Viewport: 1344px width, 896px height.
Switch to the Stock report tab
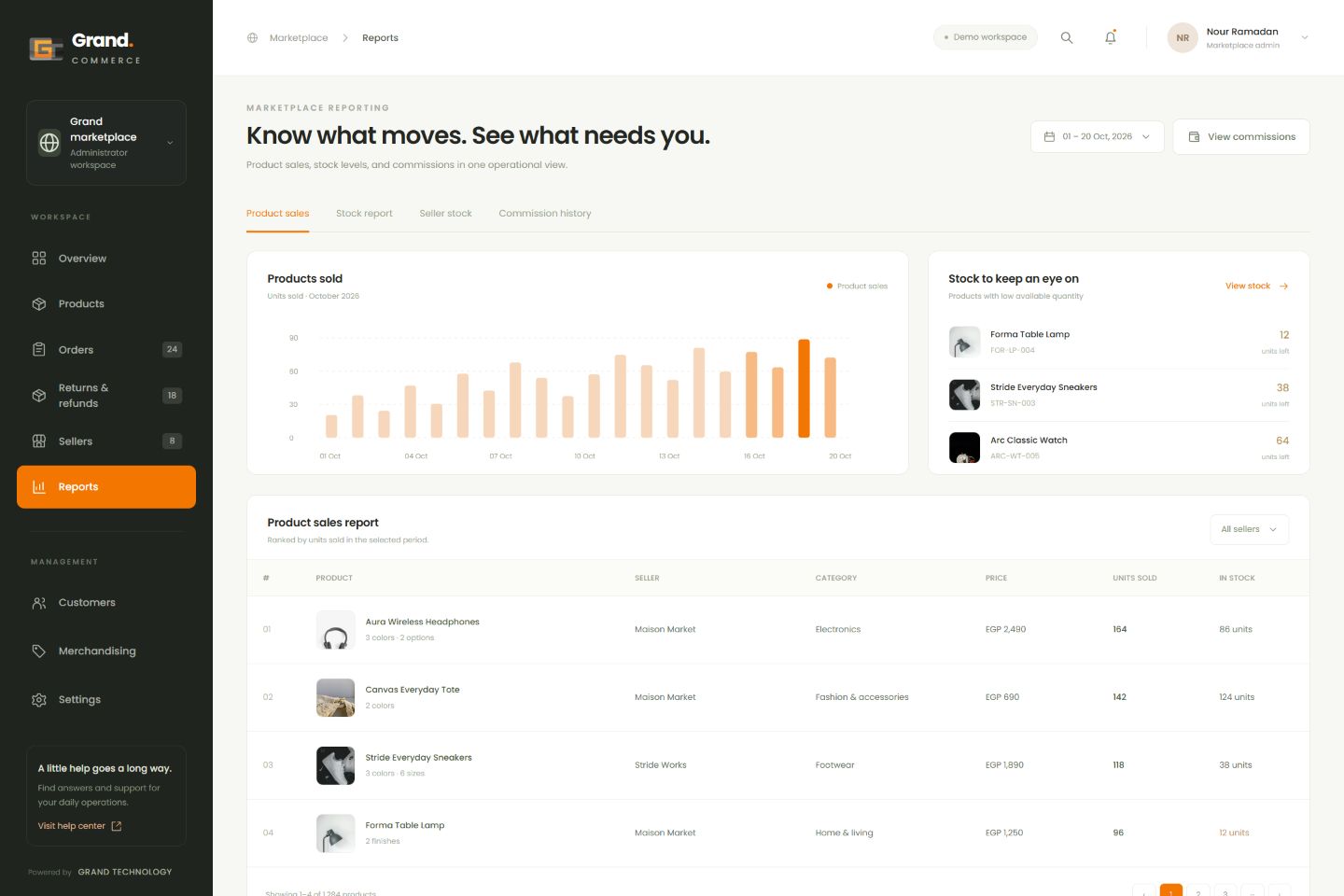click(x=364, y=214)
